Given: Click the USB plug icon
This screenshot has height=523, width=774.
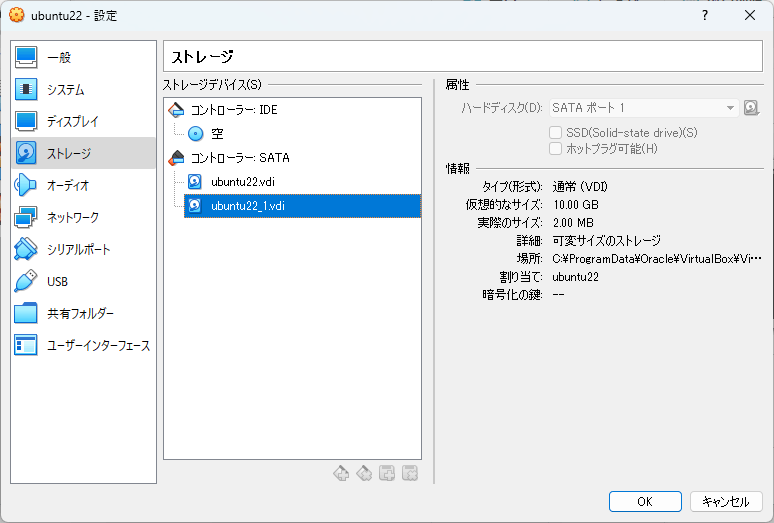Looking at the screenshot, I should [x=26, y=282].
